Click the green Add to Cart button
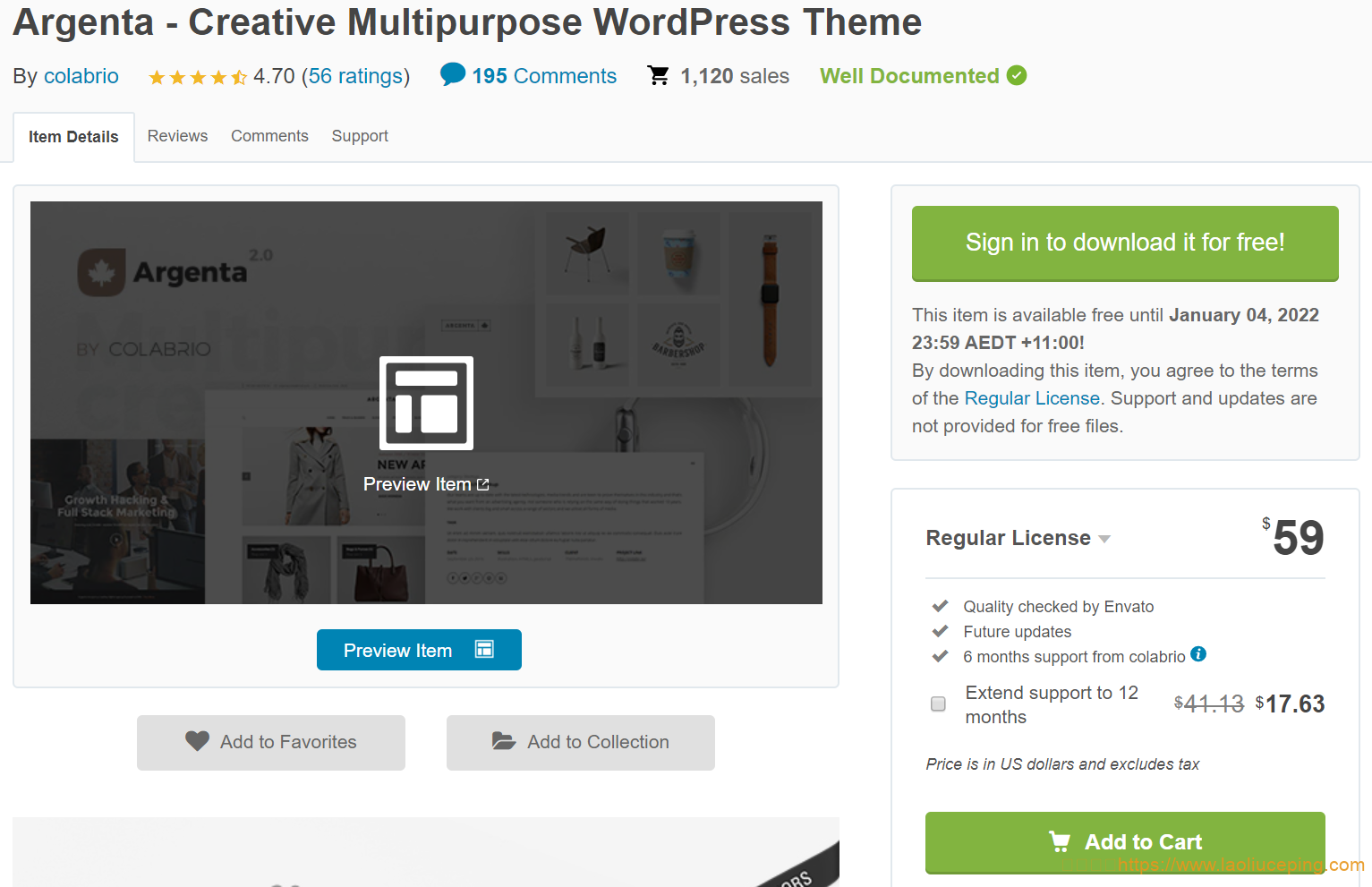Viewport: 1372px width, 887px height. point(1125,842)
